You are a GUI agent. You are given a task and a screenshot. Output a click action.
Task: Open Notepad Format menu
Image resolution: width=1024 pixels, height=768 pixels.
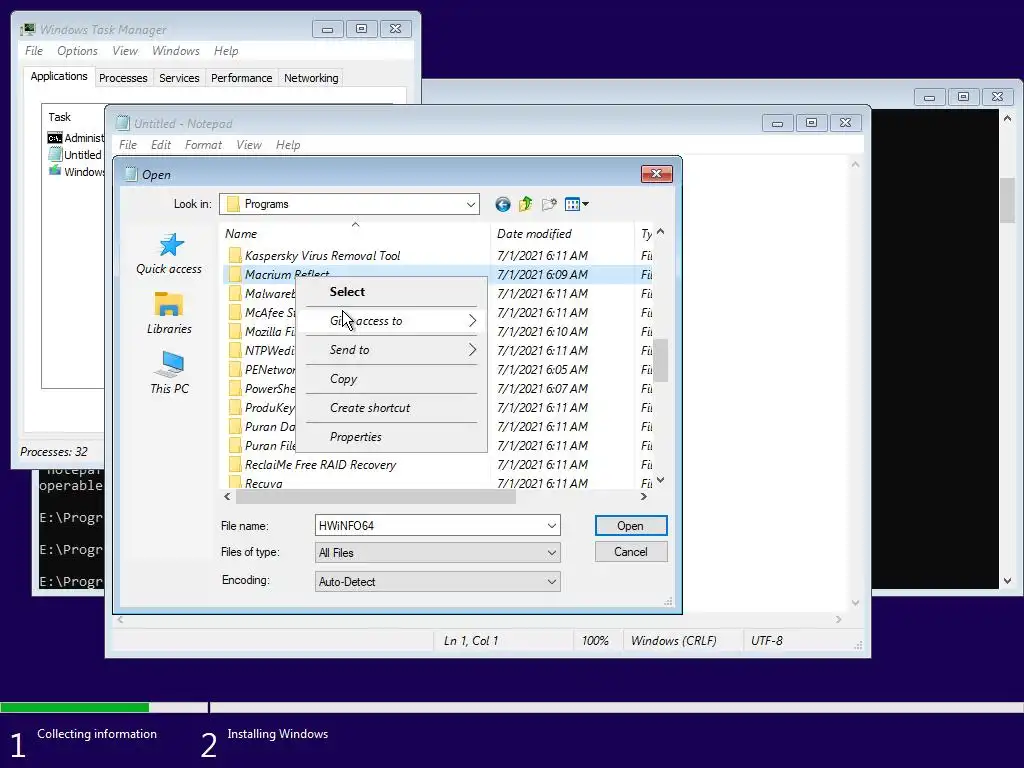tap(203, 145)
